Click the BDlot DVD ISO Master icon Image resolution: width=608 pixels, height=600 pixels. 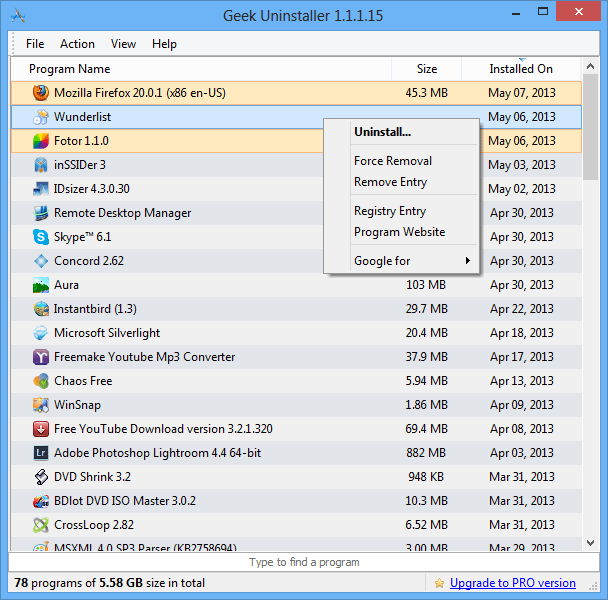[x=41, y=501]
